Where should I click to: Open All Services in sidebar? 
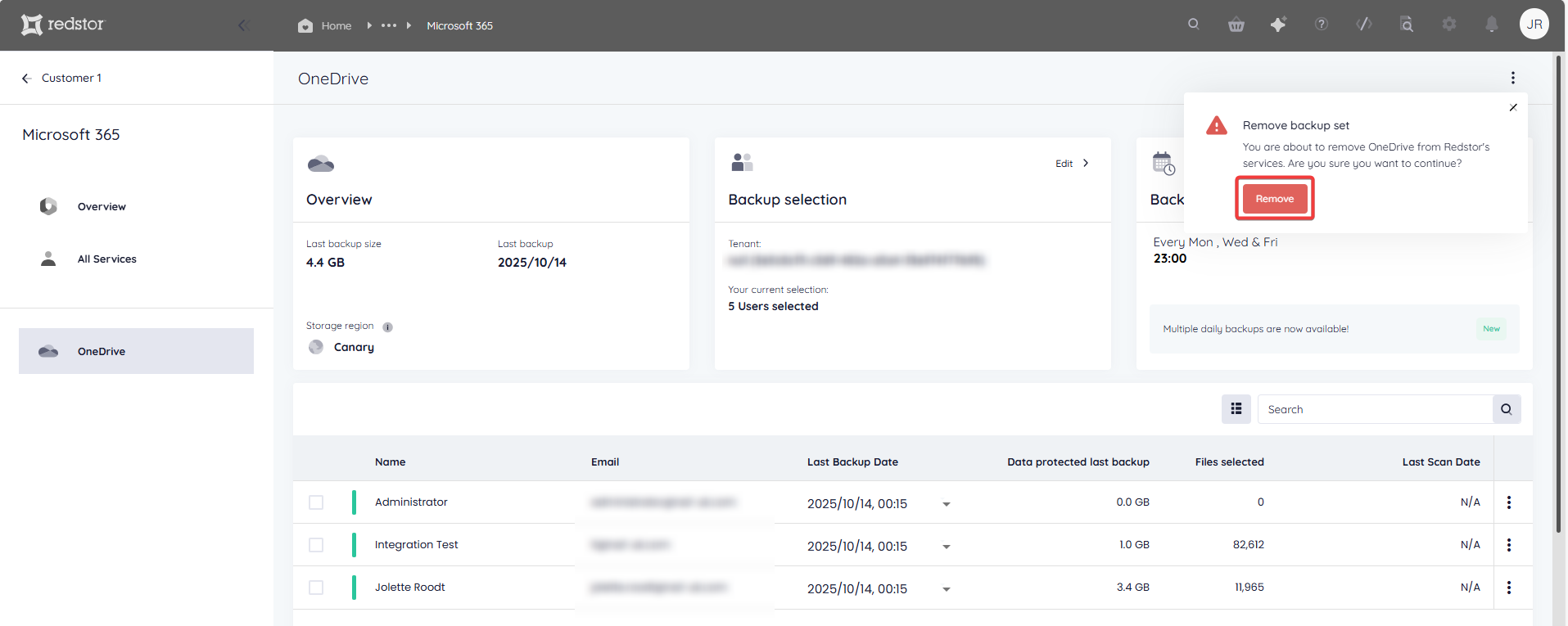pyautogui.click(x=106, y=259)
